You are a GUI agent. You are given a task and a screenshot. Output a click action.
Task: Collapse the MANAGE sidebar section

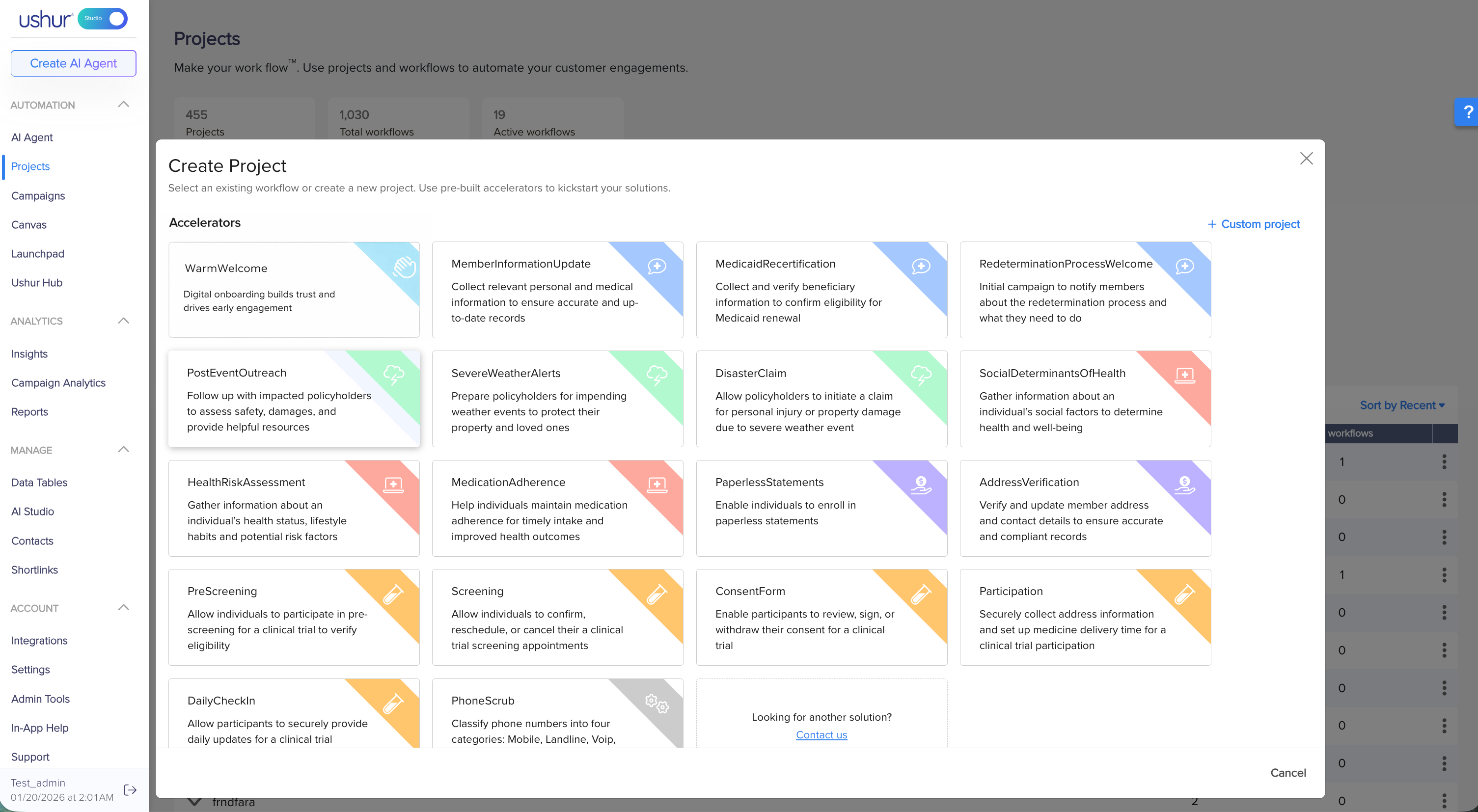123,450
